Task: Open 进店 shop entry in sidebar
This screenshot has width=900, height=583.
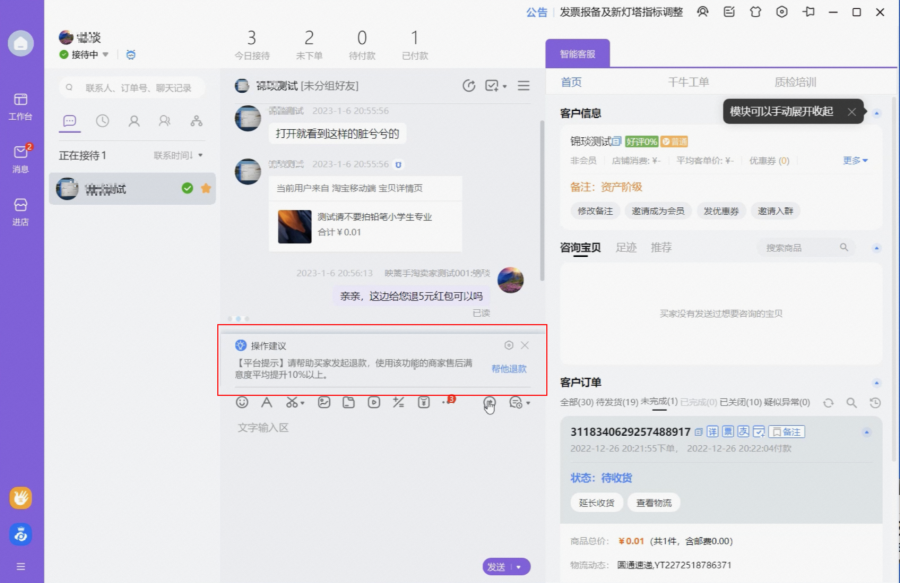Action: pos(20,212)
